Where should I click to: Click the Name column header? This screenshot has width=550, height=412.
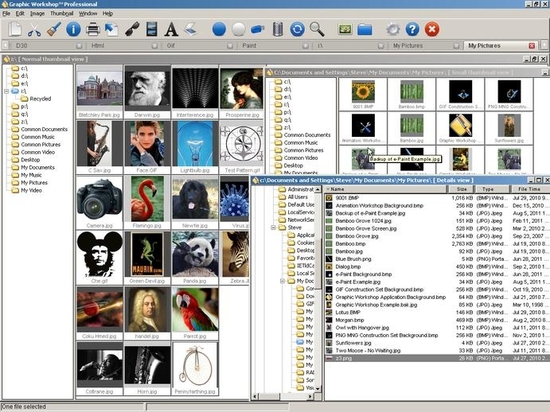tap(385, 189)
